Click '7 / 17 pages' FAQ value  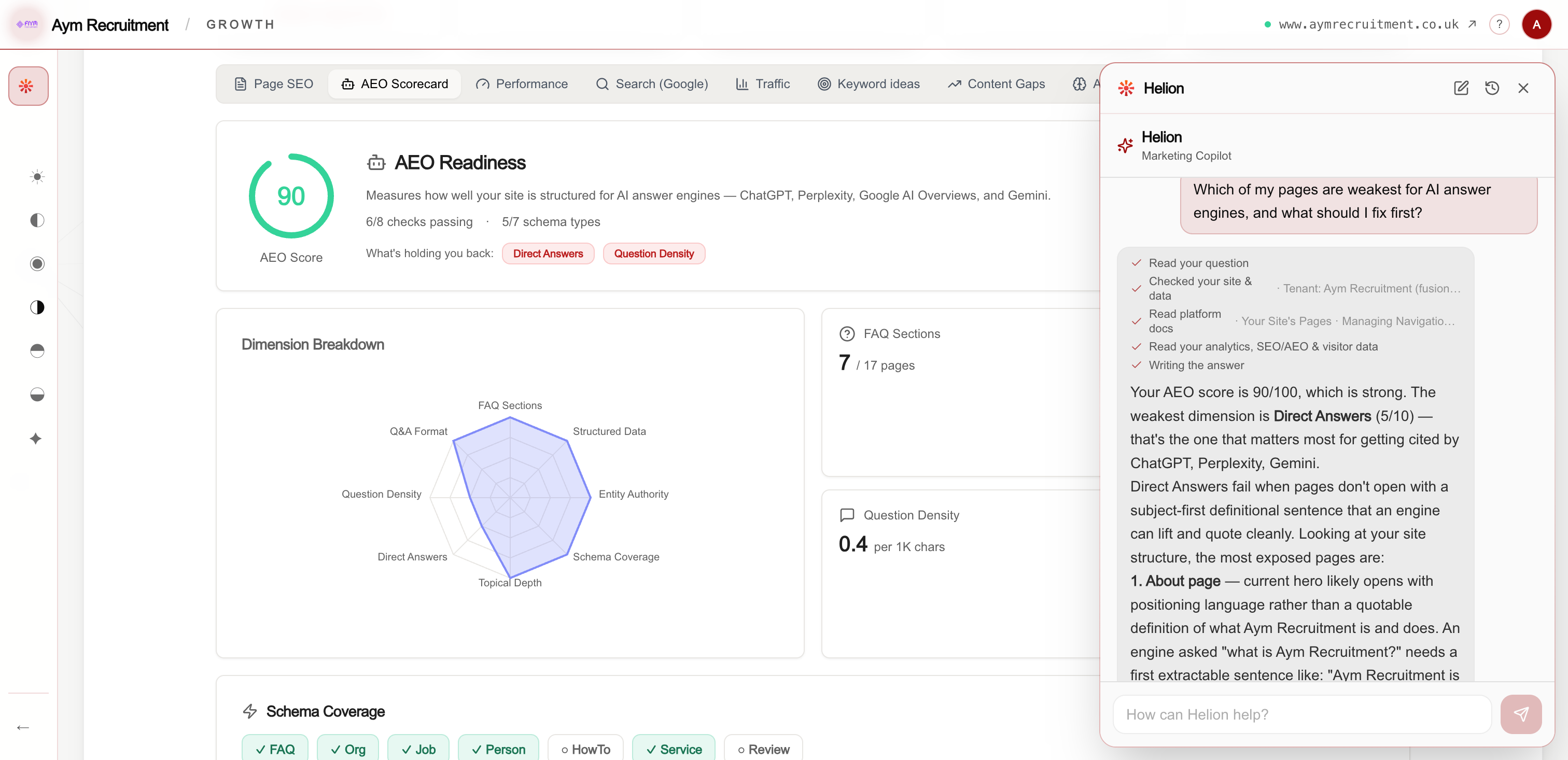(876, 363)
